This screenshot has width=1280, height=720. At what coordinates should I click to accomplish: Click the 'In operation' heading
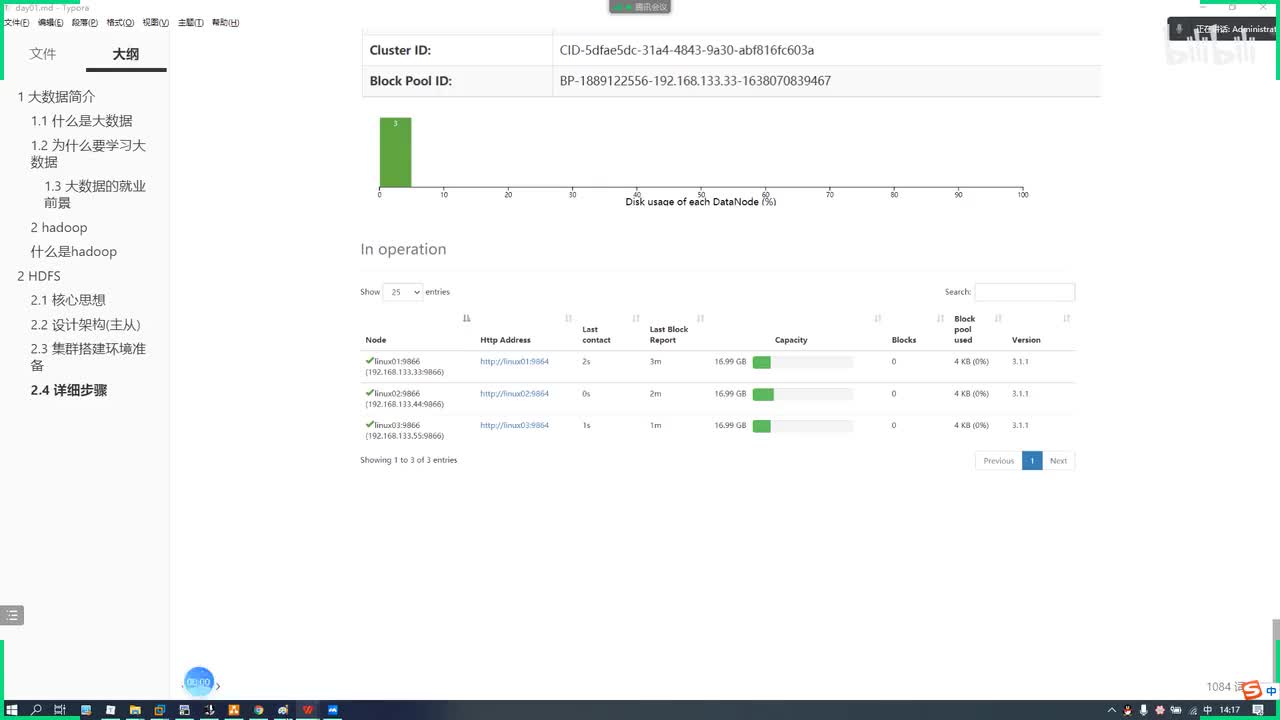point(403,249)
